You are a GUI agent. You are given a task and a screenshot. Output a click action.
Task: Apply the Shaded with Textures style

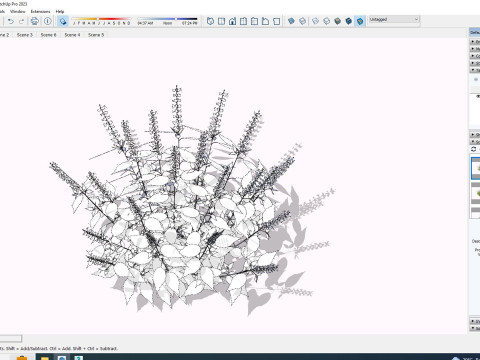click(348, 21)
